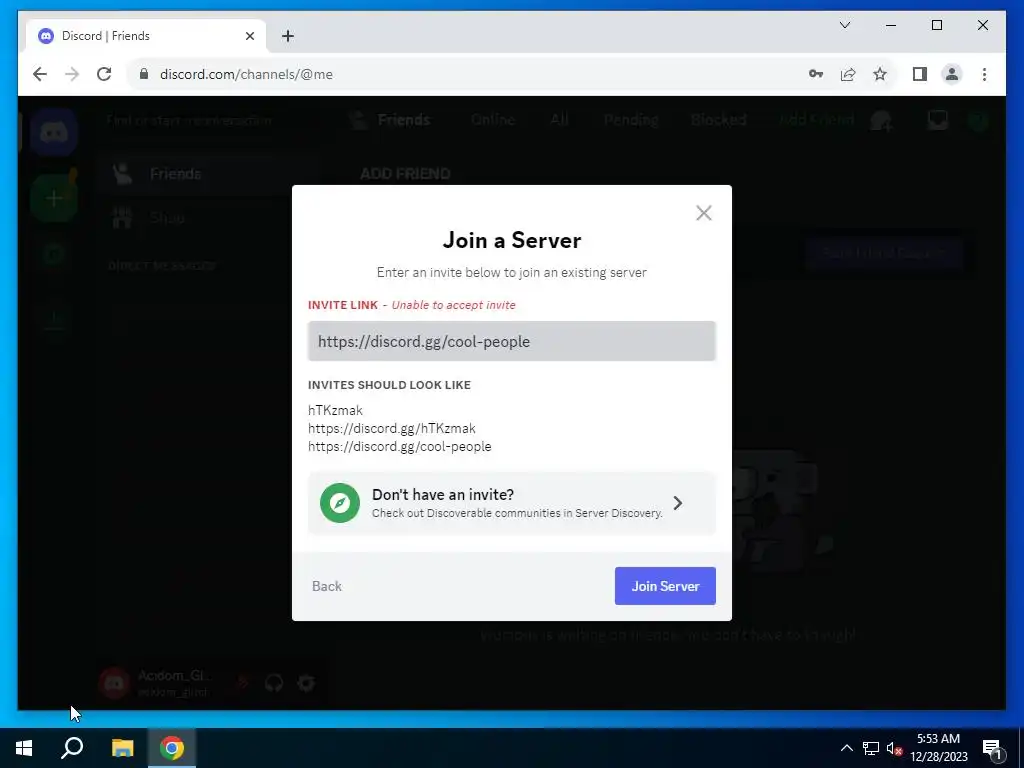
Task: Open Friends in the Discord sidebar
Action: 208,174
